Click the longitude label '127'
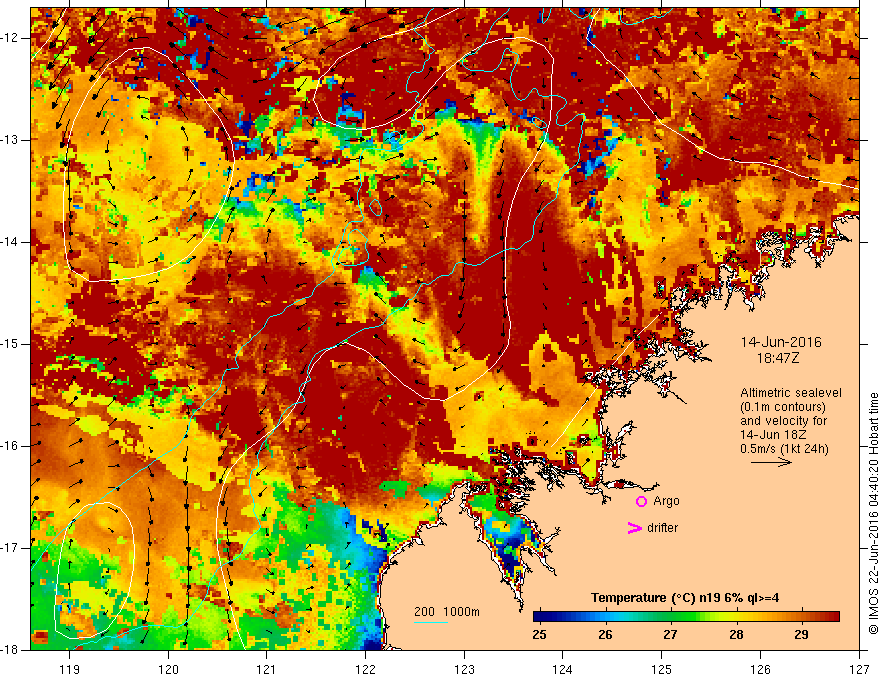Viewport: 880px width, 680px height. pos(859,669)
